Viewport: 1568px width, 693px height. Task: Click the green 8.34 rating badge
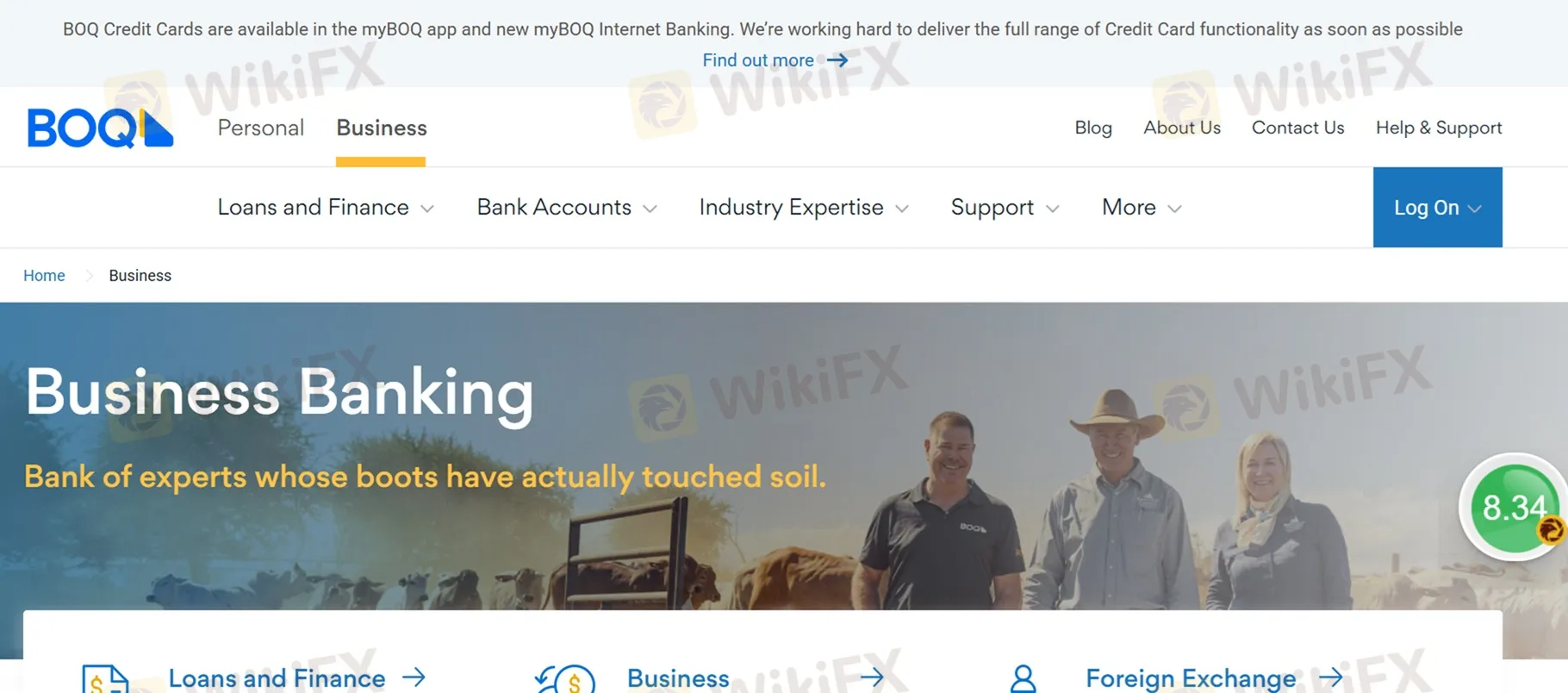[x=1514, y=508]
